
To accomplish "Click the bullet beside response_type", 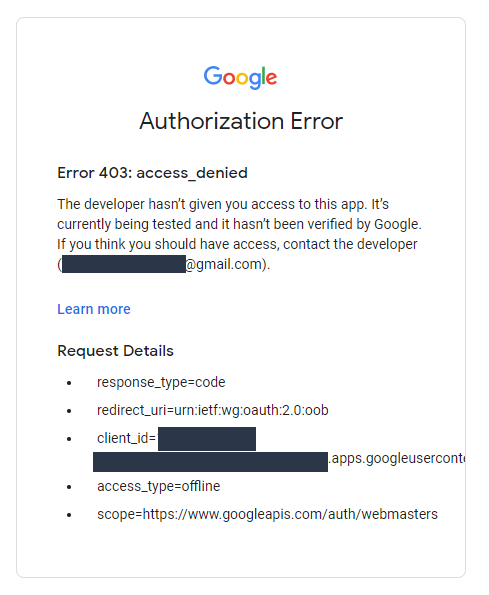I will [69, 383].
